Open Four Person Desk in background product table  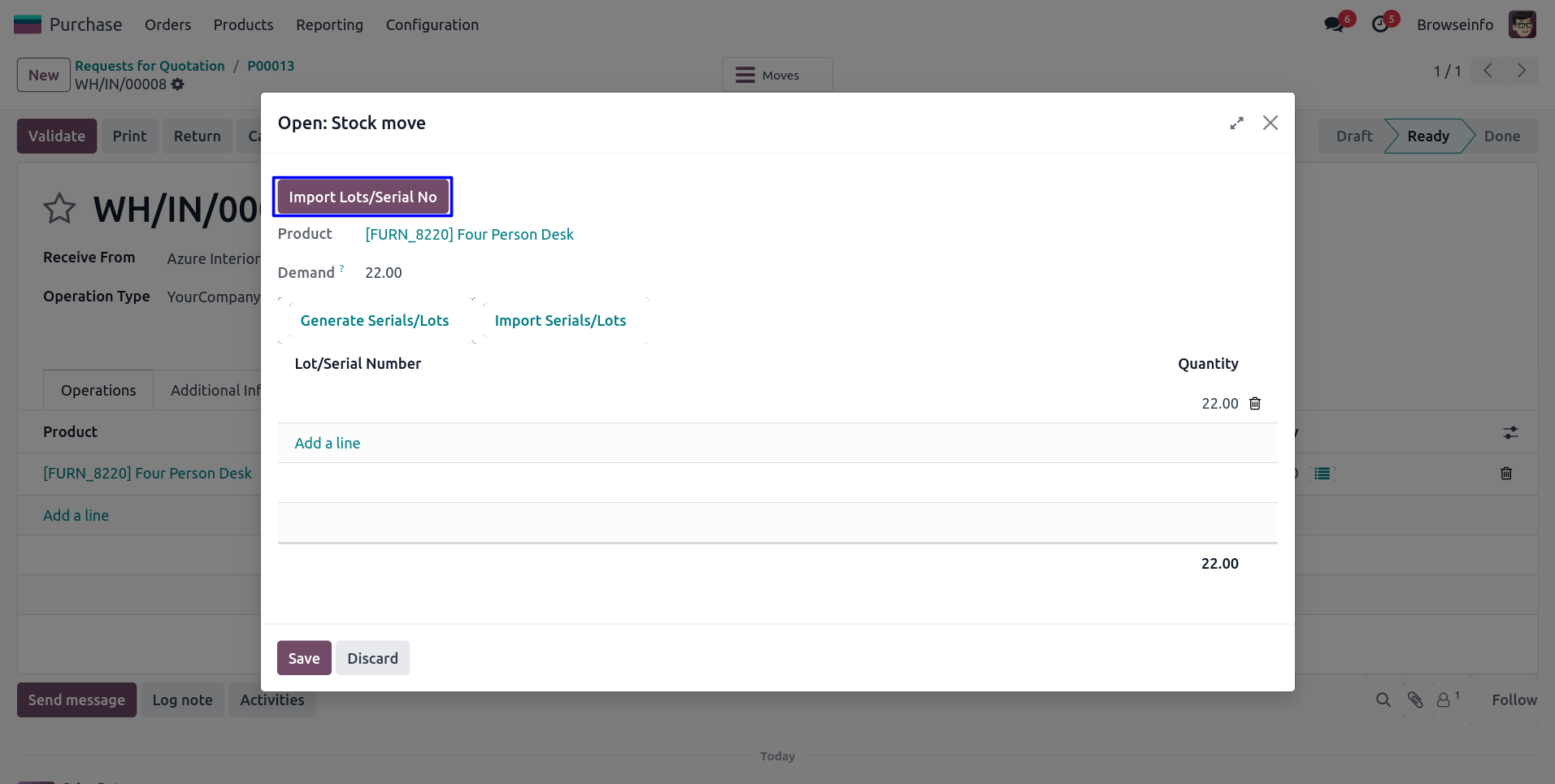click(x=148, y=473)
